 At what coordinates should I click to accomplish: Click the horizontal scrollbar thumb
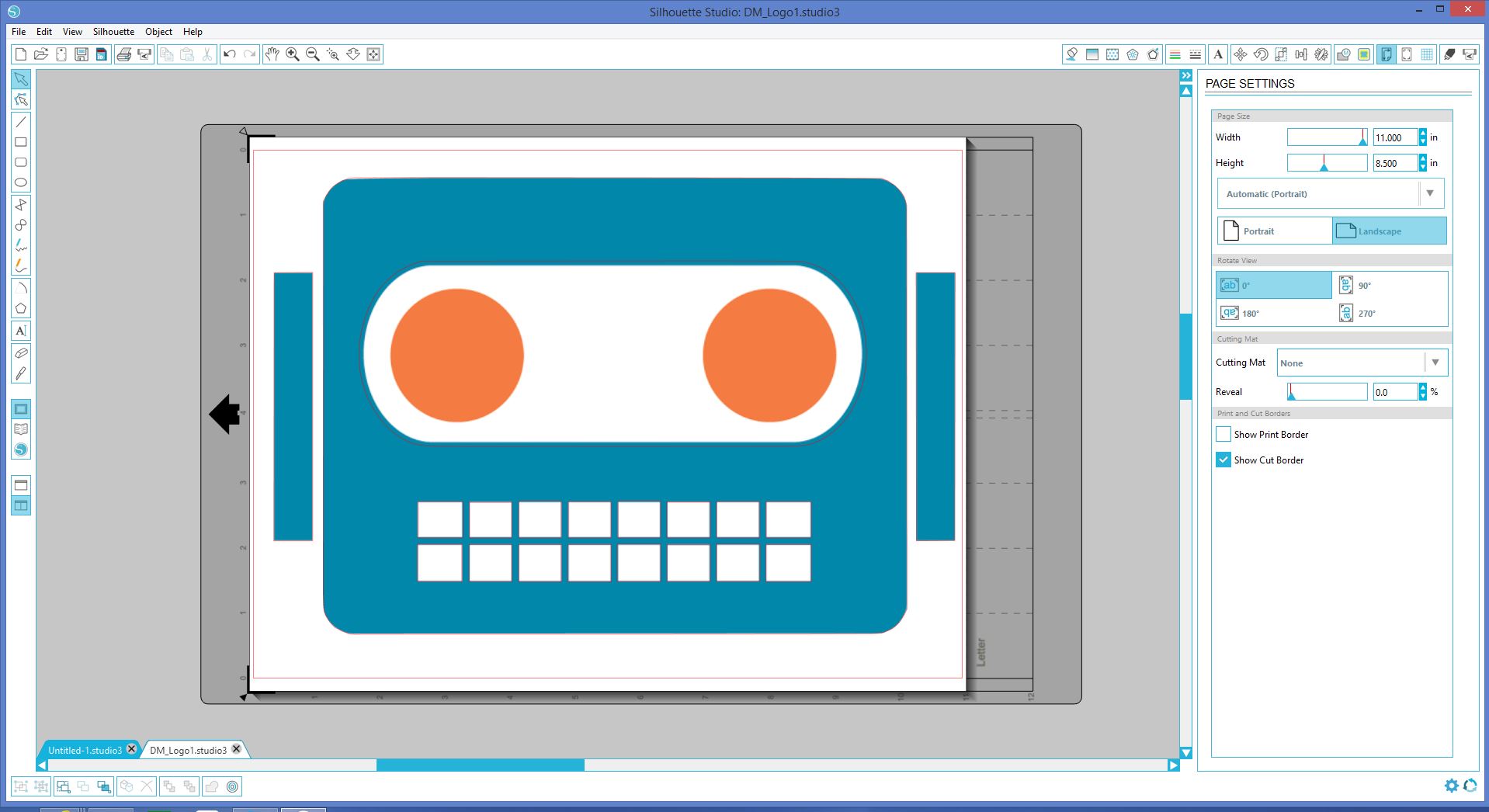pyautogui.click(x=481, y=765)
